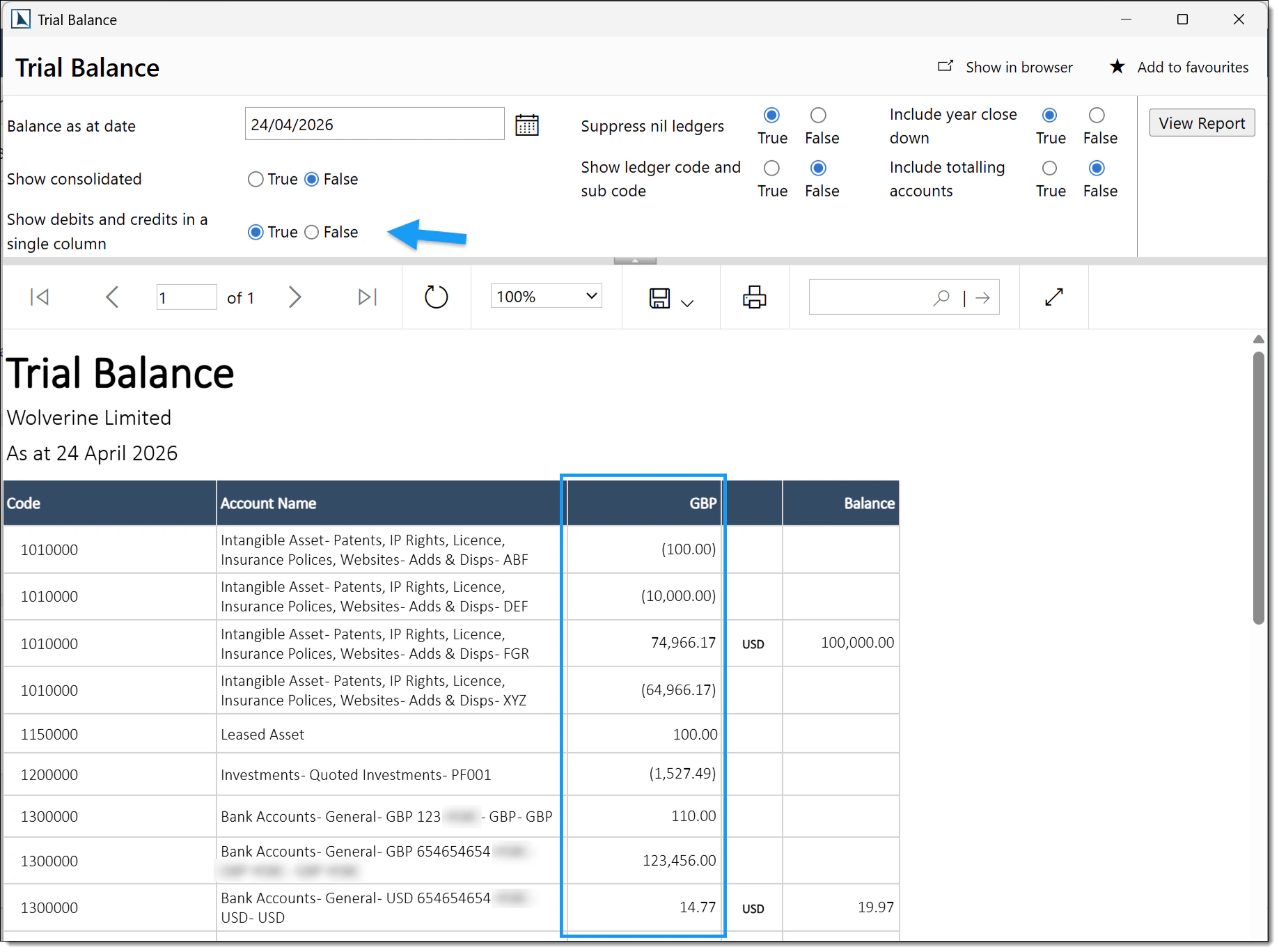Click the 123,456.00 GBP value
Screen dimensions: 1279x952
(679, 860)
